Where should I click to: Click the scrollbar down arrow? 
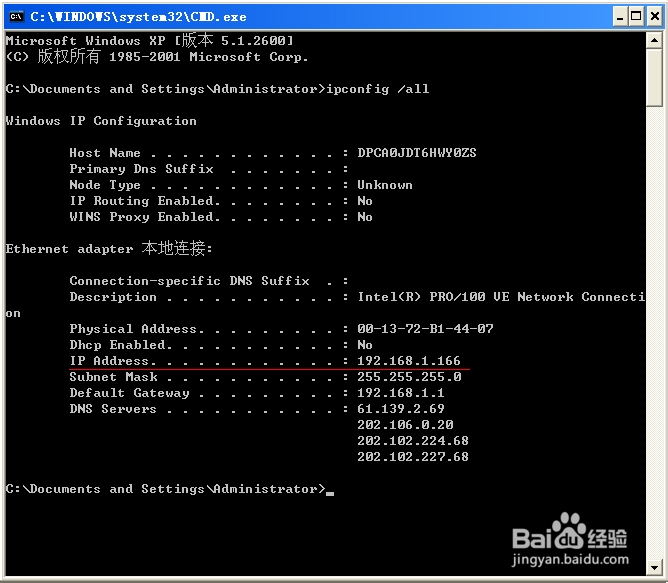(x=654, y=568)
